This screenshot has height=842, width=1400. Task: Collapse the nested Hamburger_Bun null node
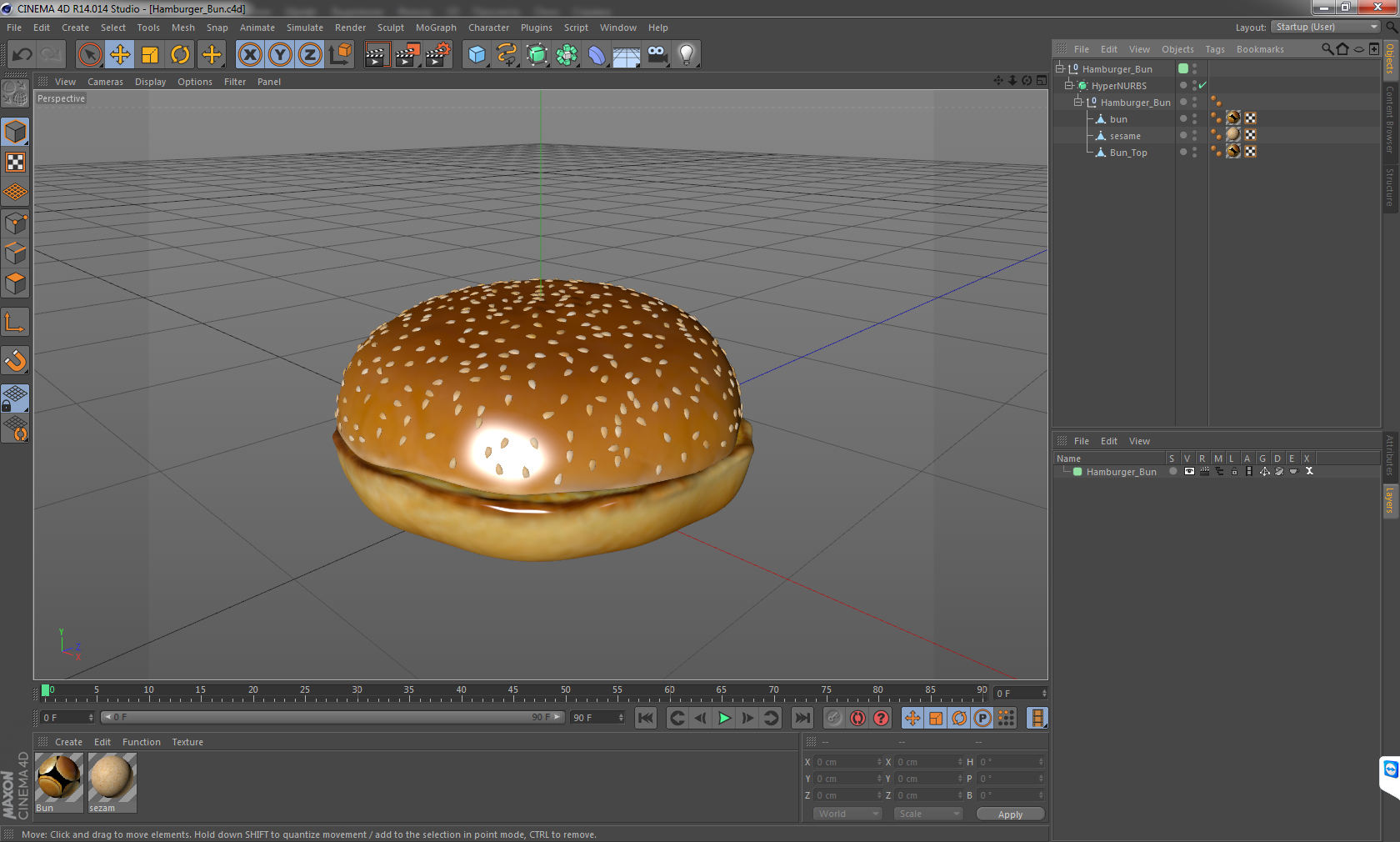[x=1078, y=102]
